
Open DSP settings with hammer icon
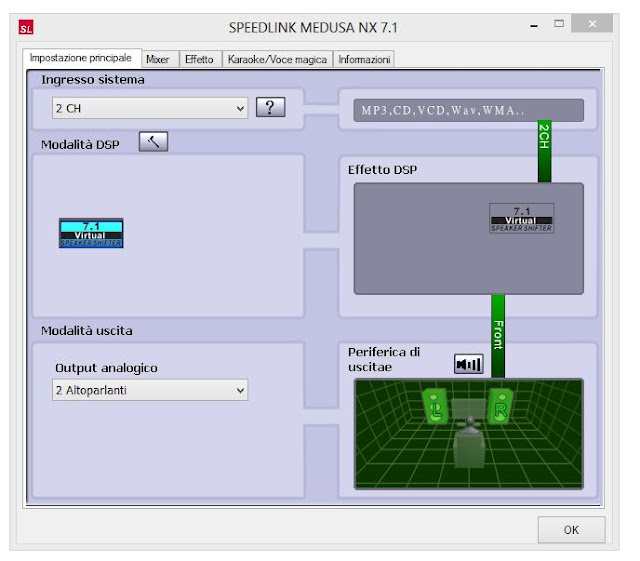[153, 142]
